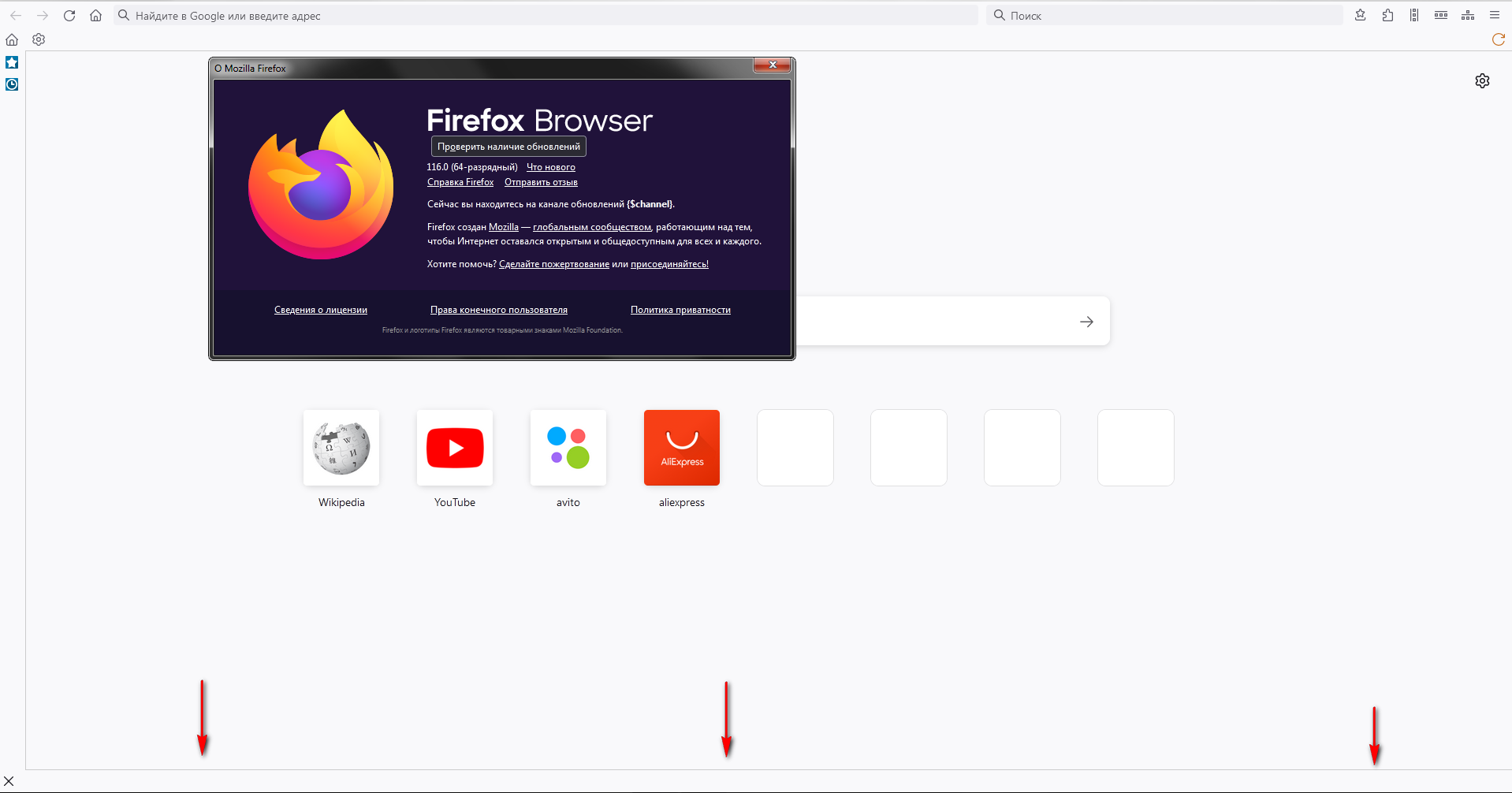Viewport: 1512px width, 793px height.
Task: Click the 'aliexpress' tile label
Action: 682,502
